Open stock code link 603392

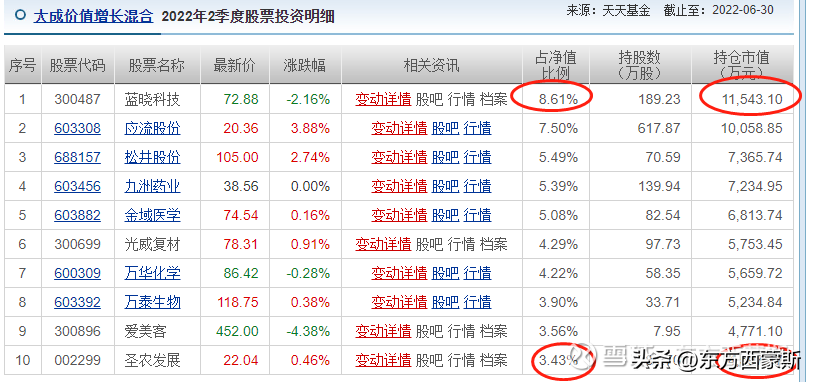click(77, 302)
